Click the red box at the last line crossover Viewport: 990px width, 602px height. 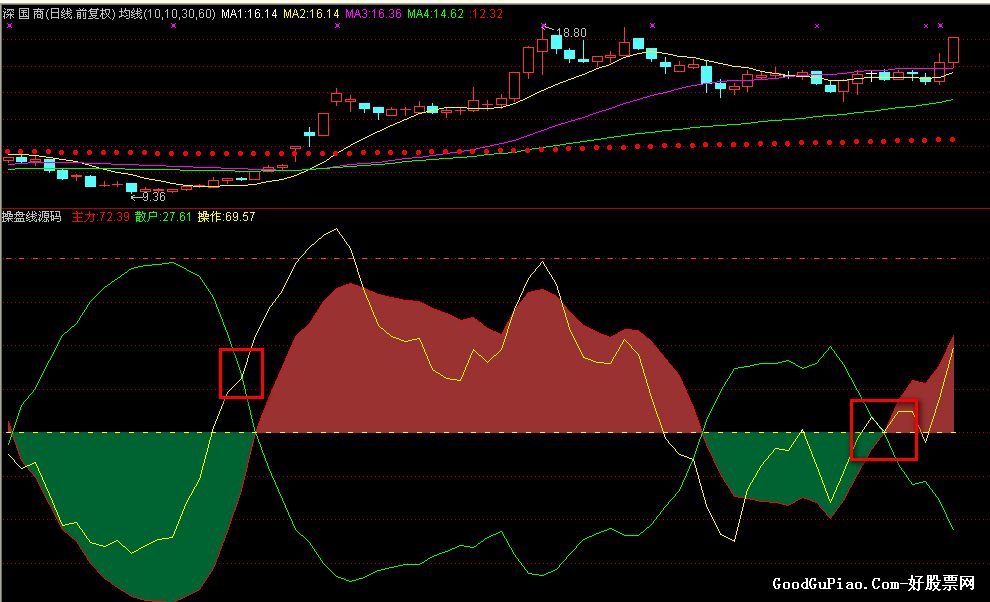(x=883, y=430)
